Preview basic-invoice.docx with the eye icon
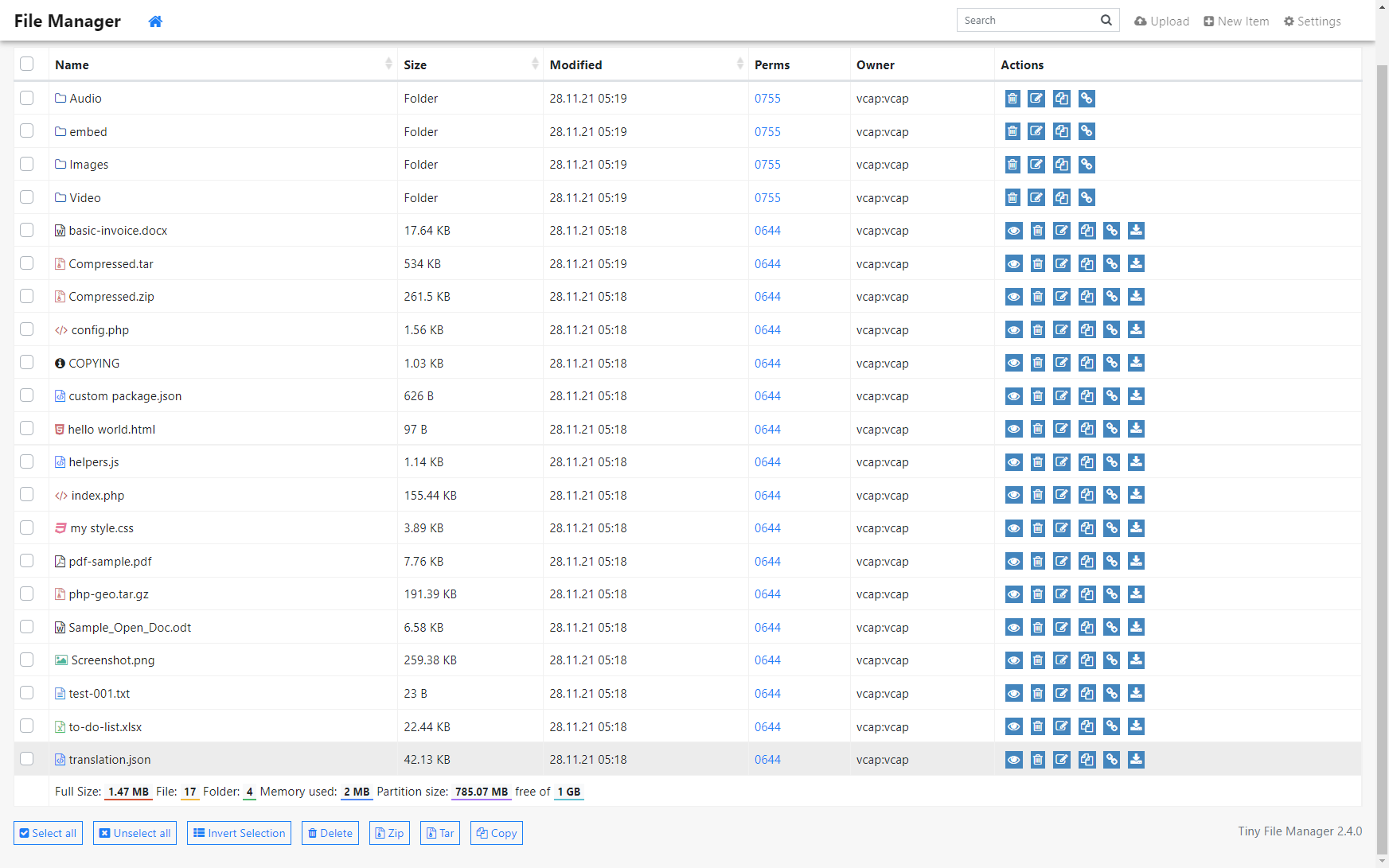Screen dimensions: 1389x868 click(x=1013, y=231)
